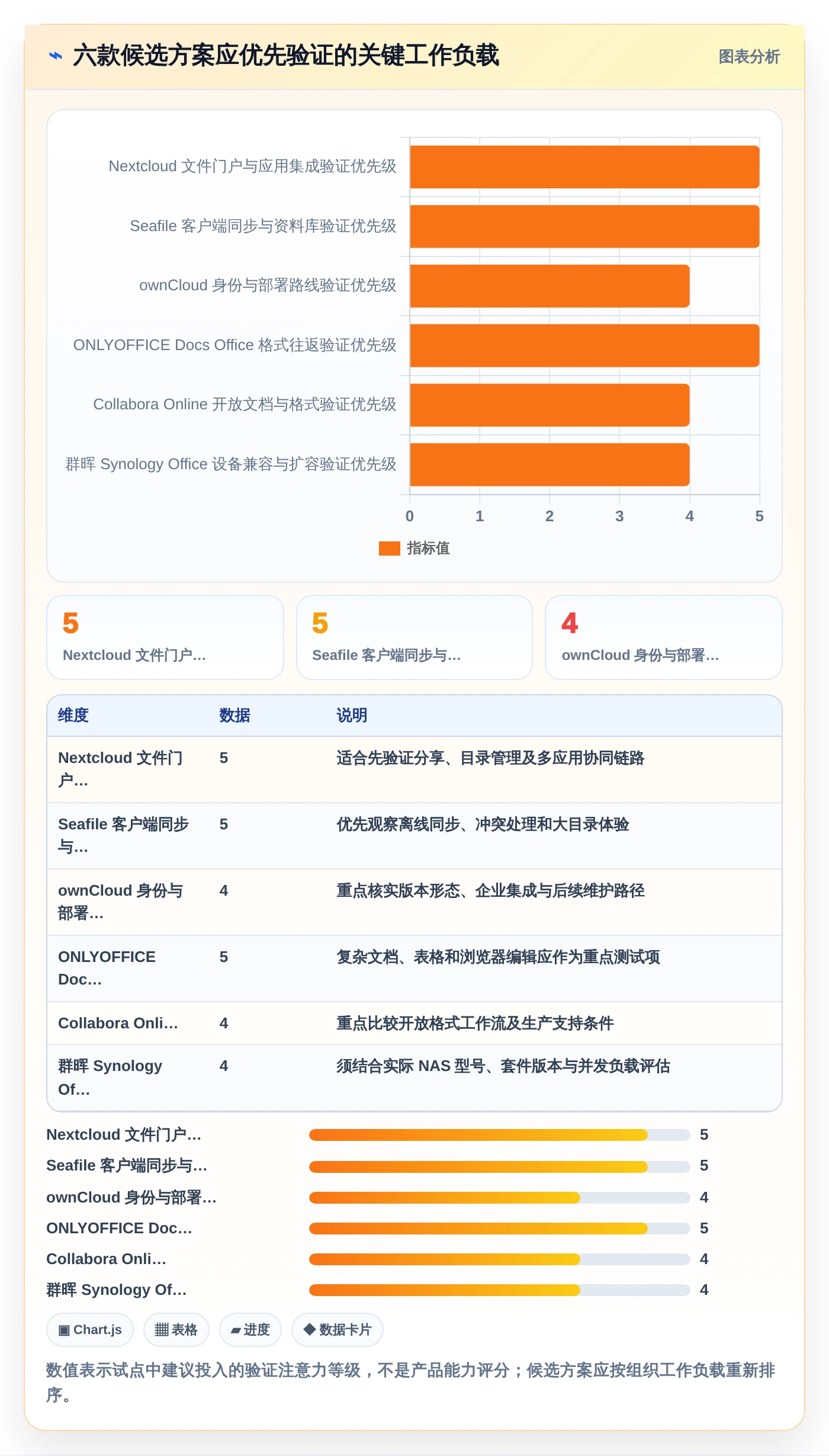The height and width of the screenshot is (1456, 829).
Task: Click the 群晖 Synology Office bar in the chart
Action: coord(550,464)
